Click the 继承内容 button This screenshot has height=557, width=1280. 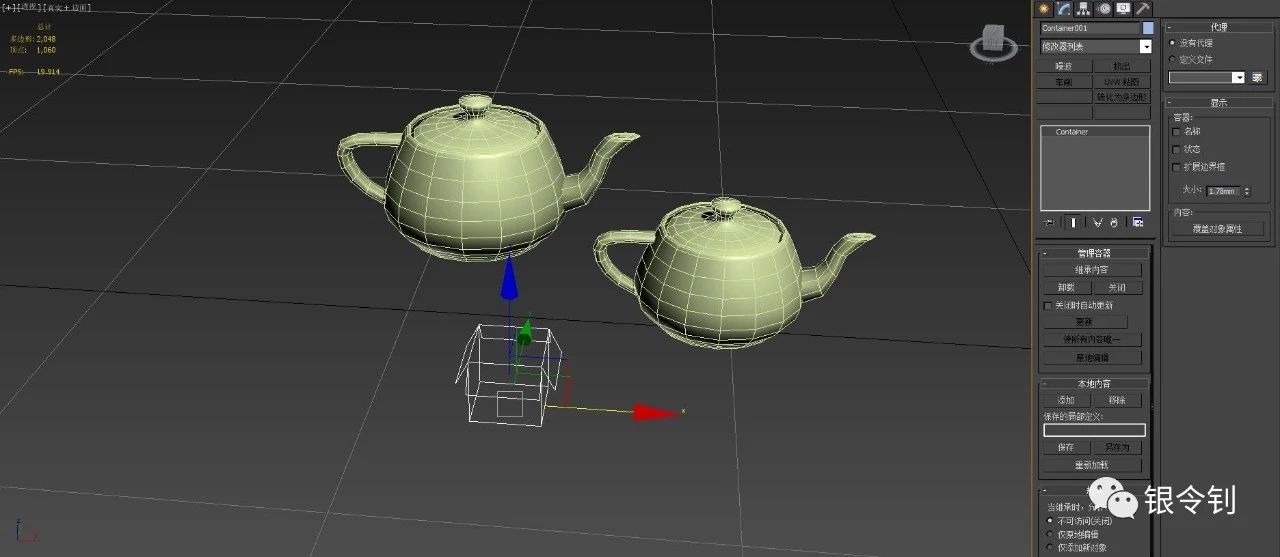coord(1092,270)
